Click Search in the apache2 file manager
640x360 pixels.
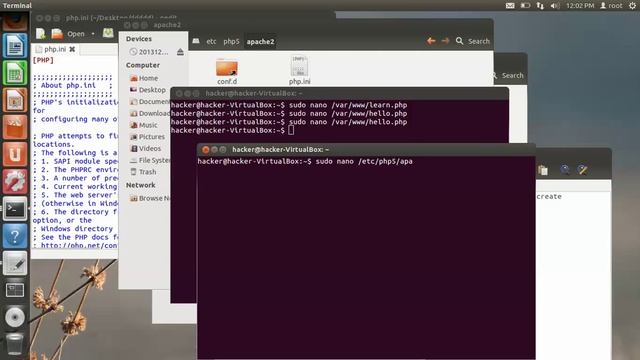pyautogui.click(x=473, y=41)
